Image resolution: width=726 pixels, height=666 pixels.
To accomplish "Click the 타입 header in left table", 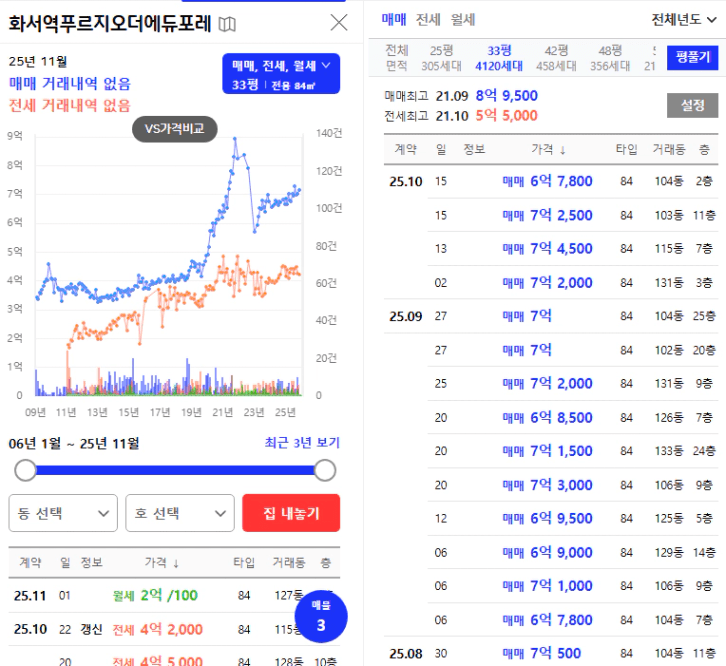I will tap(244, 563).
